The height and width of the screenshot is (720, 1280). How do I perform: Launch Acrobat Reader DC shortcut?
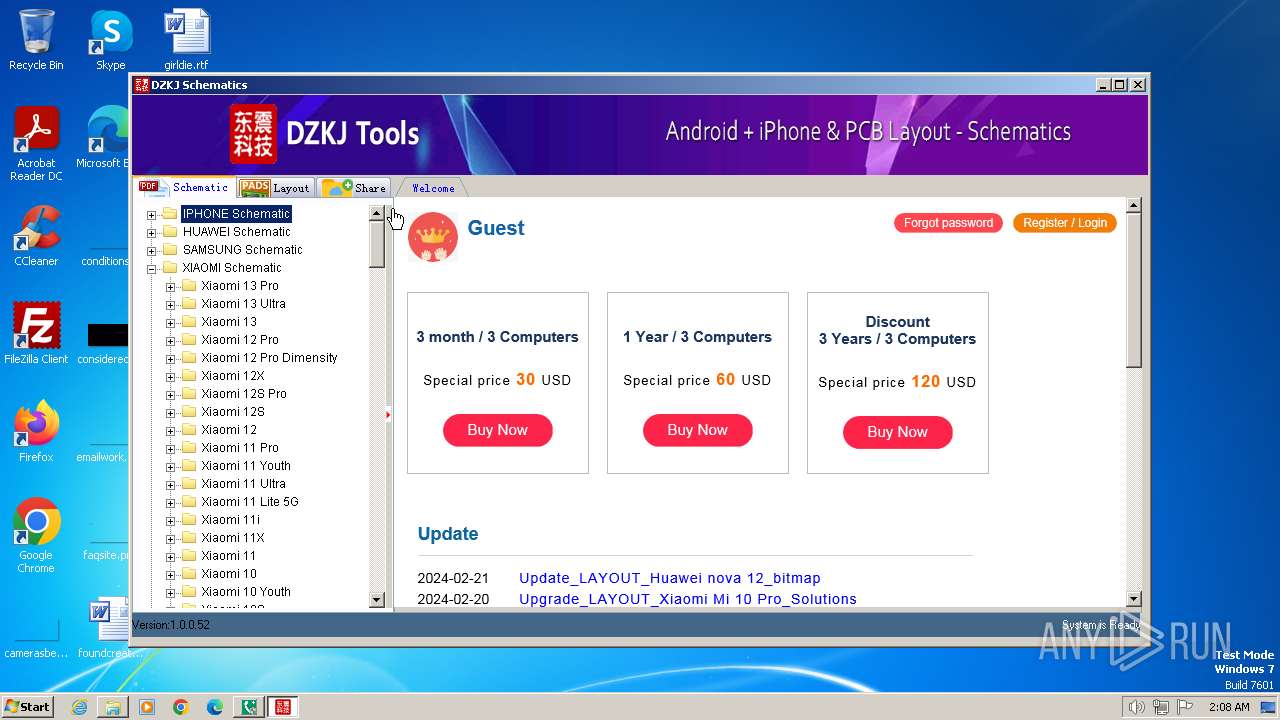[36, 145]
